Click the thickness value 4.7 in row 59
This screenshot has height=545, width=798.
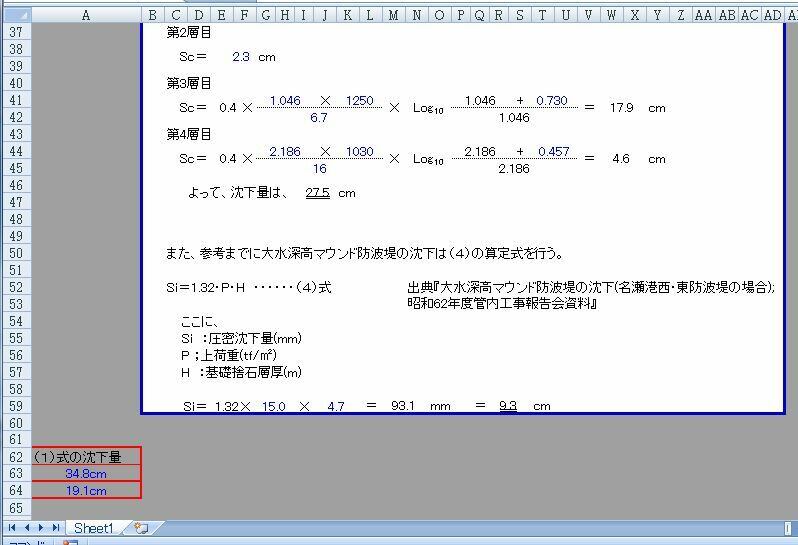(336, 406)
